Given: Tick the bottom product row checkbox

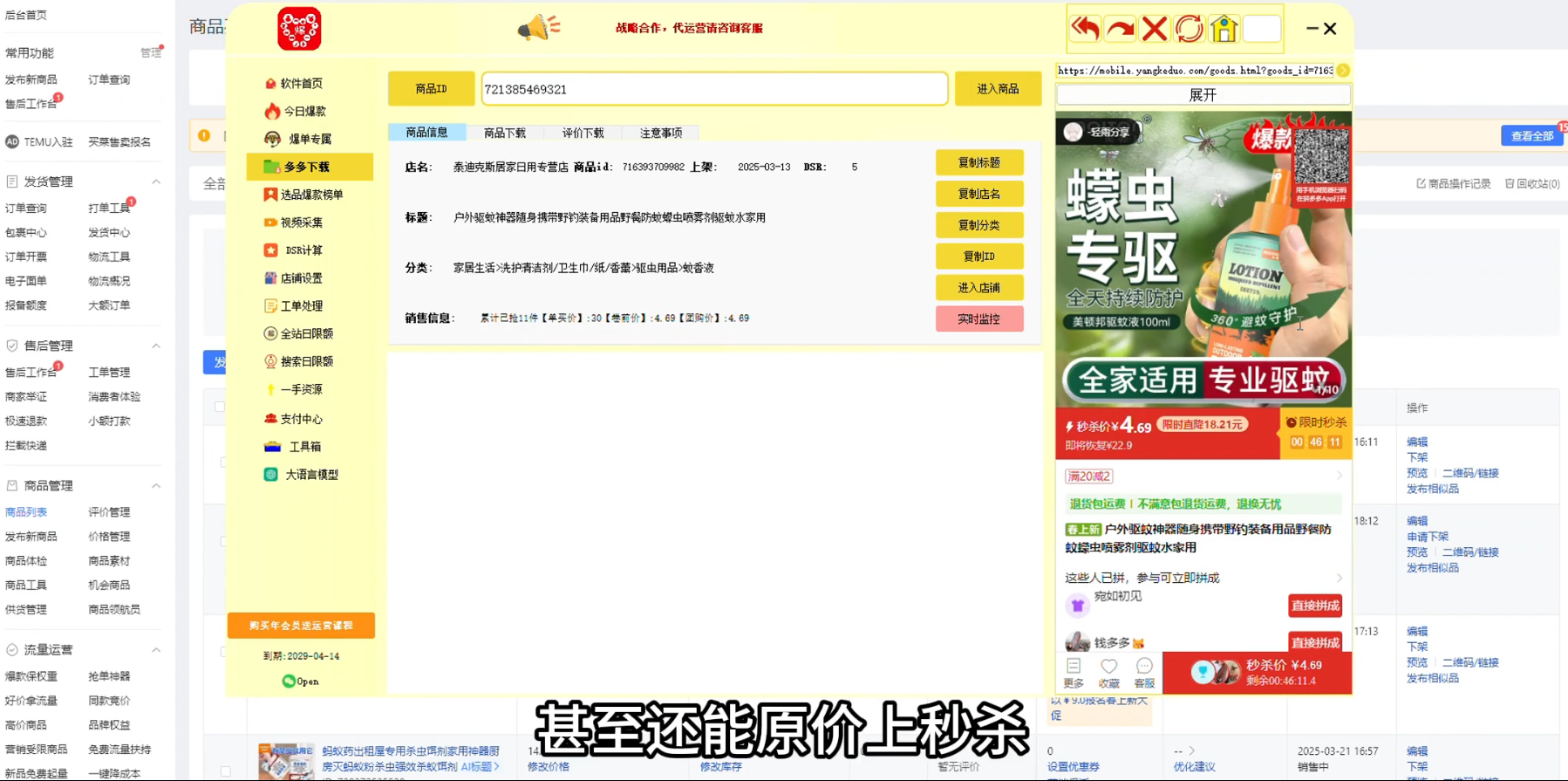Looking at the screenshot, I should tap(226, 771).
